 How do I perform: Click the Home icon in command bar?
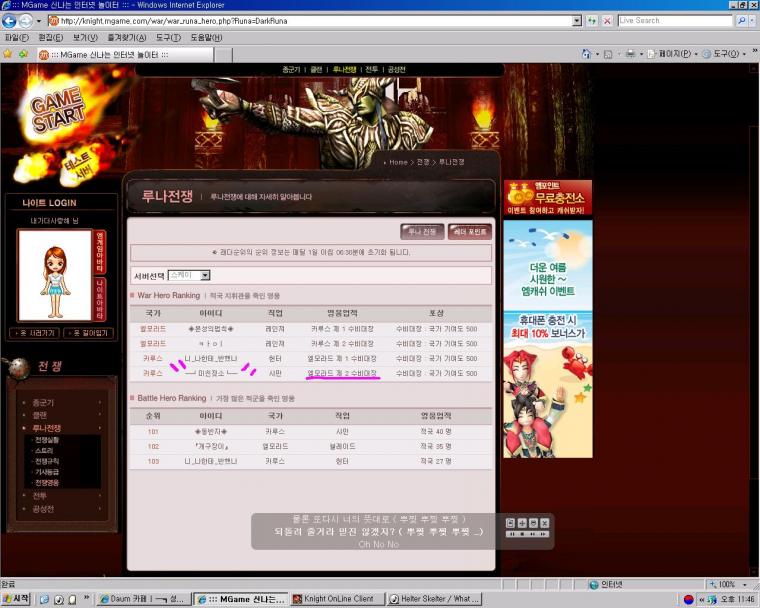point(586,54)
